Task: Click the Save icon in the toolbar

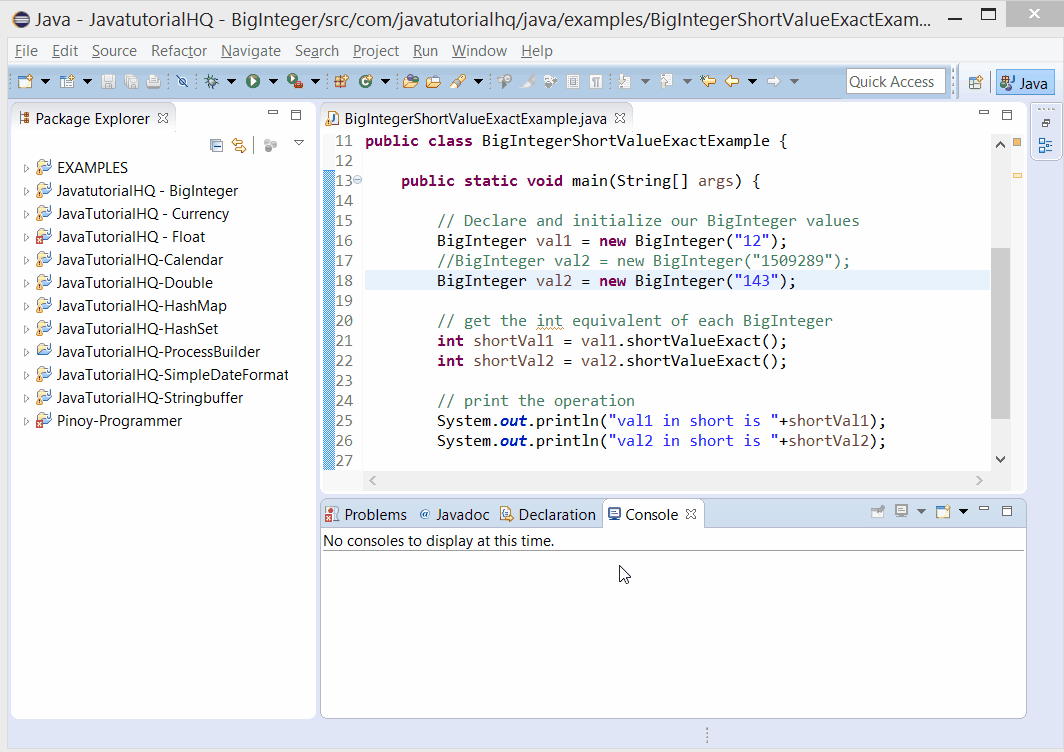Action: point(109,82)
